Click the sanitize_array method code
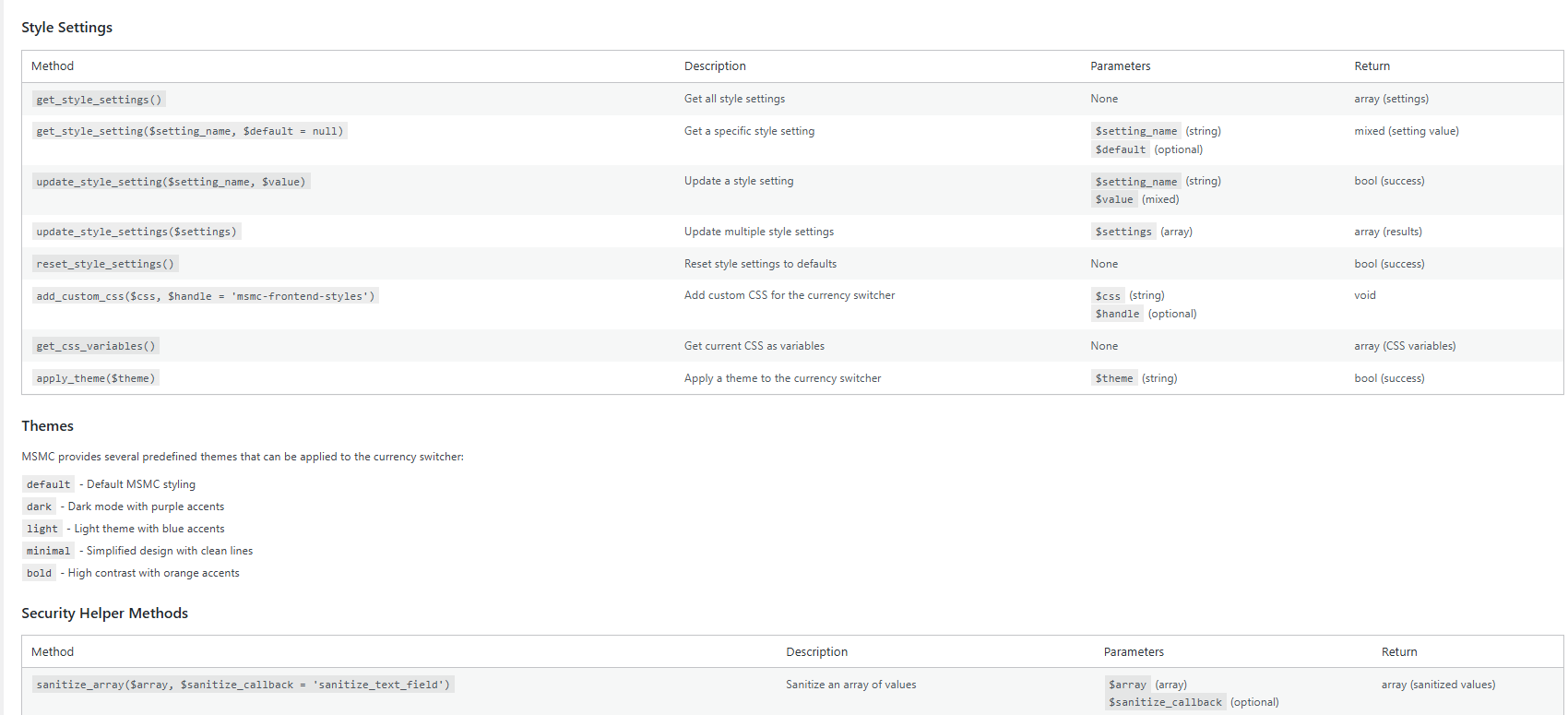Viewport: 1568px width, 715px height. tap(244, 685)
